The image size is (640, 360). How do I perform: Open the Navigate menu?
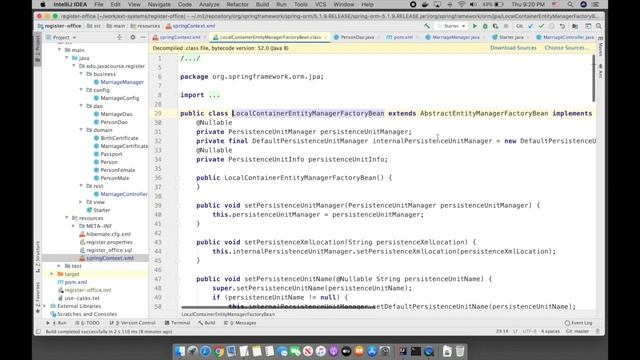tap(159, 4)
